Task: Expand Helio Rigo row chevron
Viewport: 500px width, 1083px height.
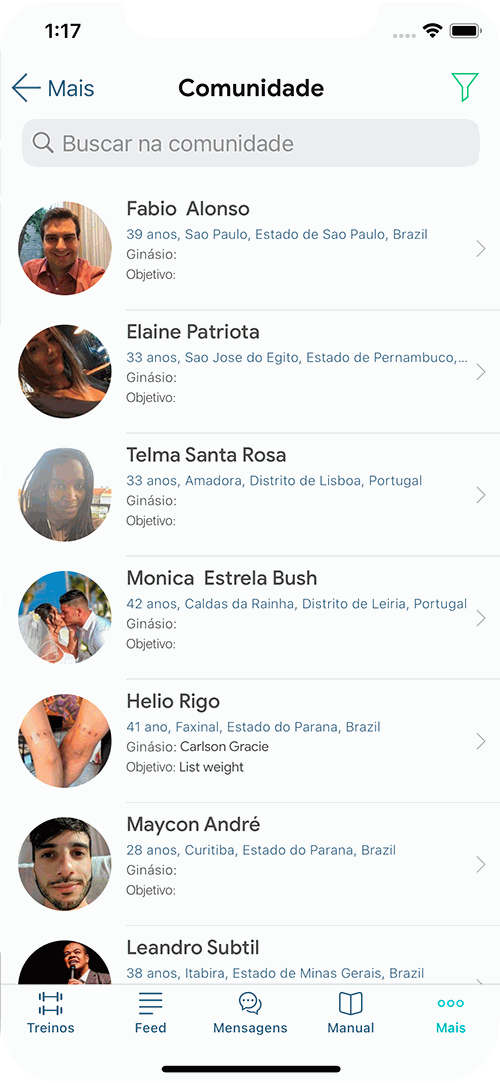Action: 481,741
